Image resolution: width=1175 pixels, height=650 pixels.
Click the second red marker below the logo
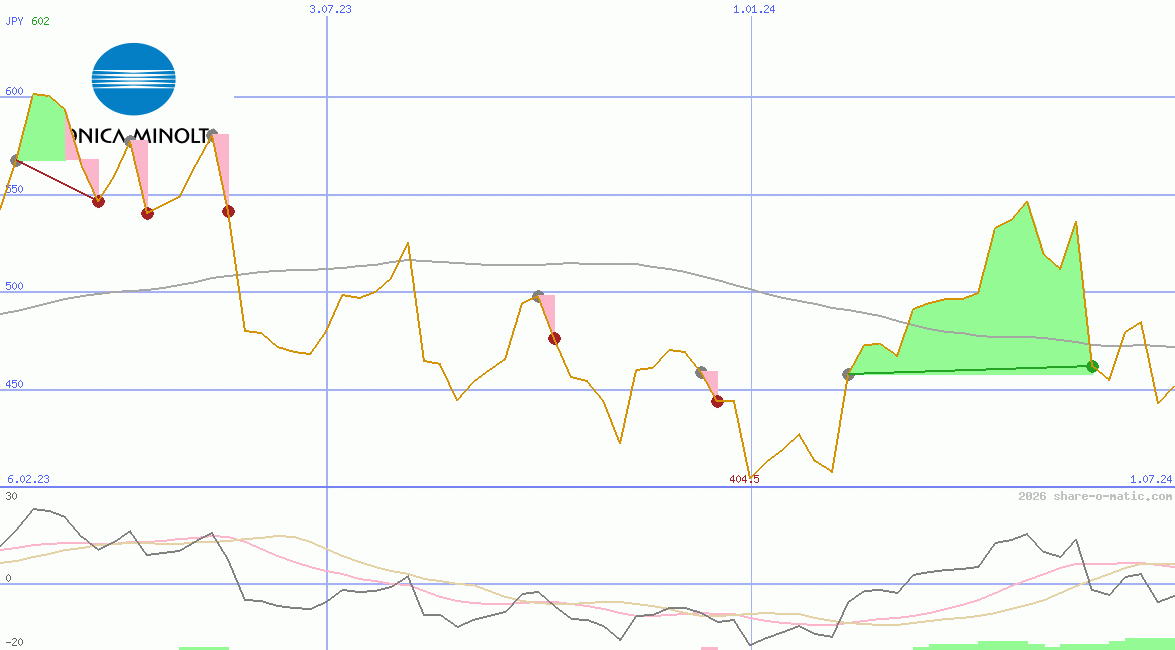pyautogui.click(x=148, y=213)
